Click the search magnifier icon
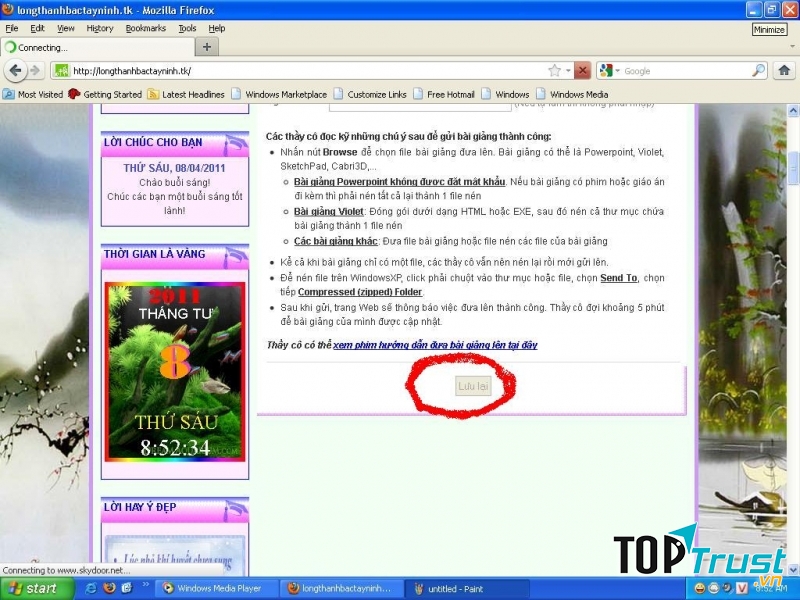This screenshot has height=600, width=800. 758,71
